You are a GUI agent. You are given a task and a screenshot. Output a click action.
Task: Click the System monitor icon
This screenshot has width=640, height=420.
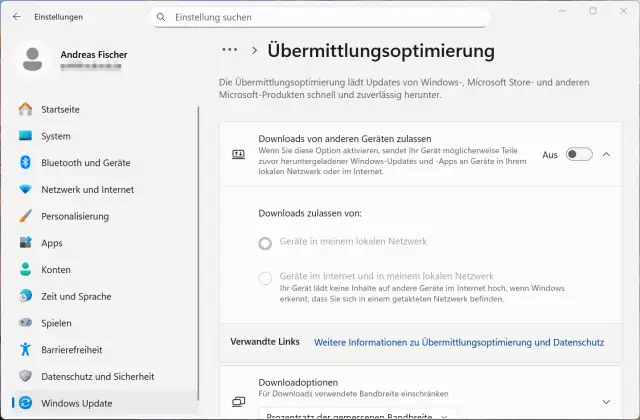[25, 136]
